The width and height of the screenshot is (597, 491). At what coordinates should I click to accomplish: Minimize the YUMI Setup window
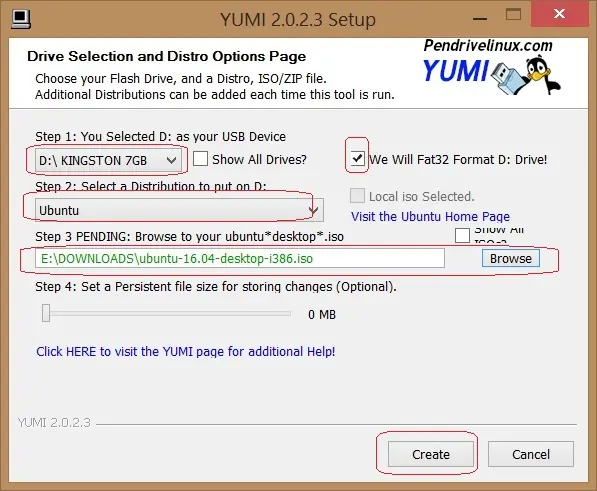tap(480, 18)
